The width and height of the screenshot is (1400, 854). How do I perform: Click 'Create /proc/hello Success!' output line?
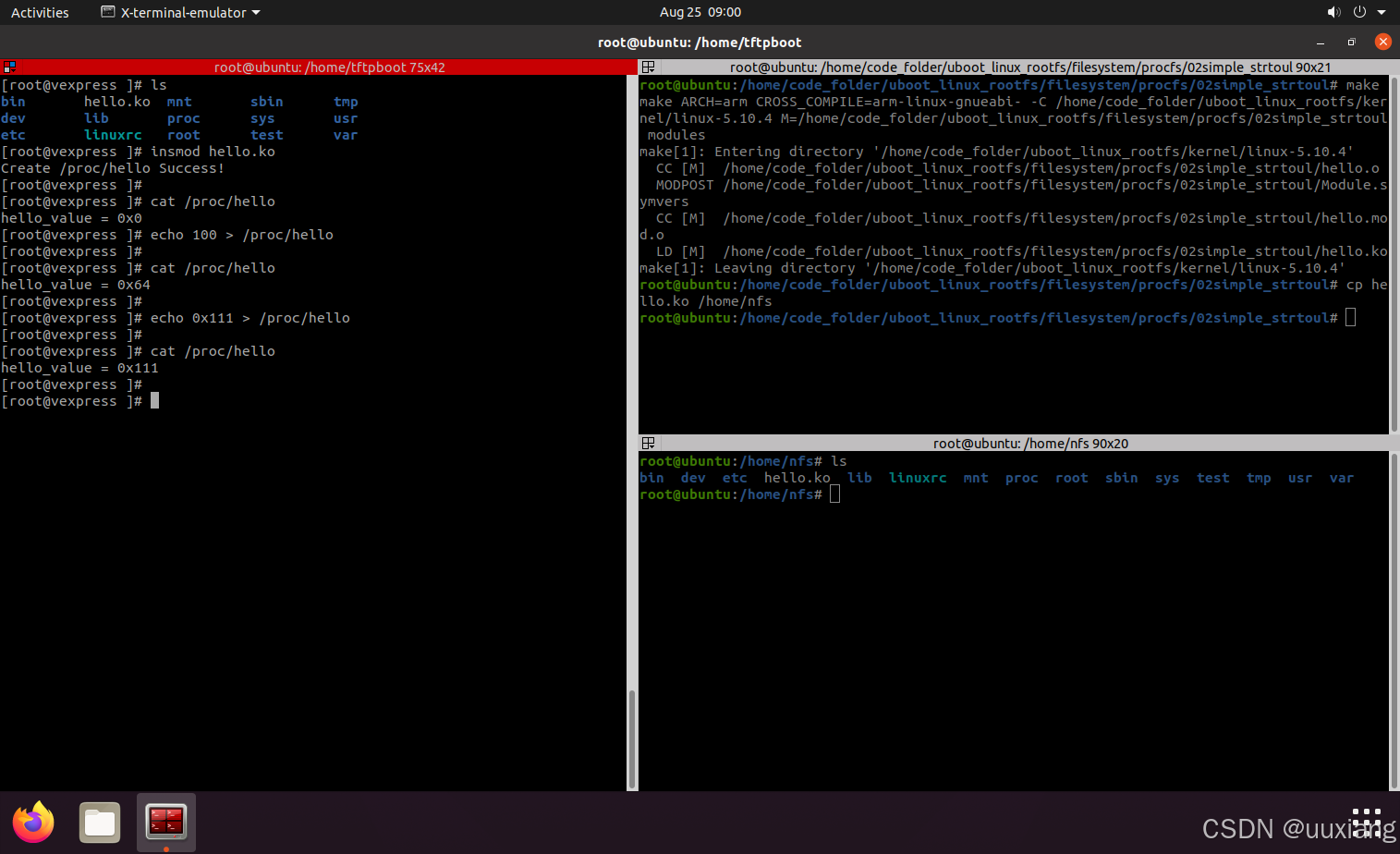point(113,168)
